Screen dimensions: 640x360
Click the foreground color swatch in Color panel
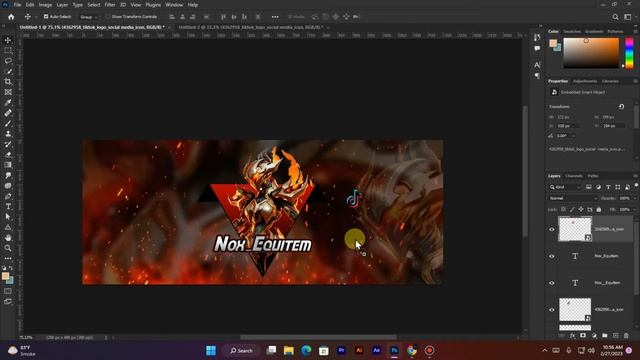click(x=553, y=43)
